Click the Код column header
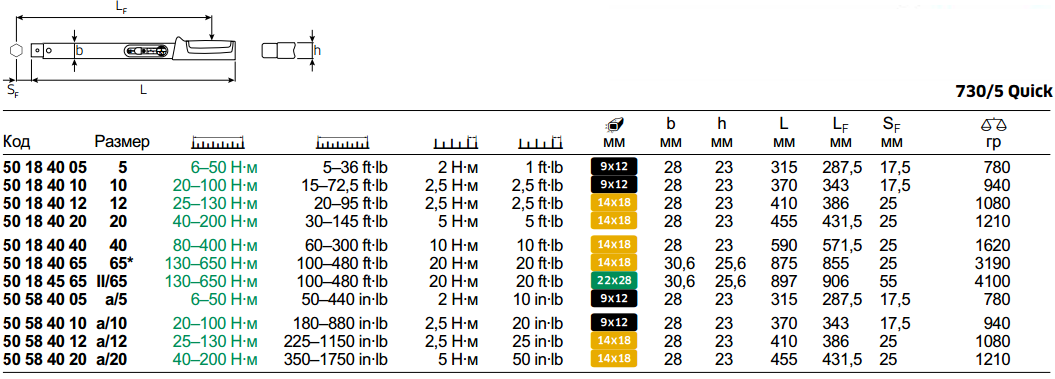The width and height of the screenshot is (1055, 379). [x=16, y=142]
